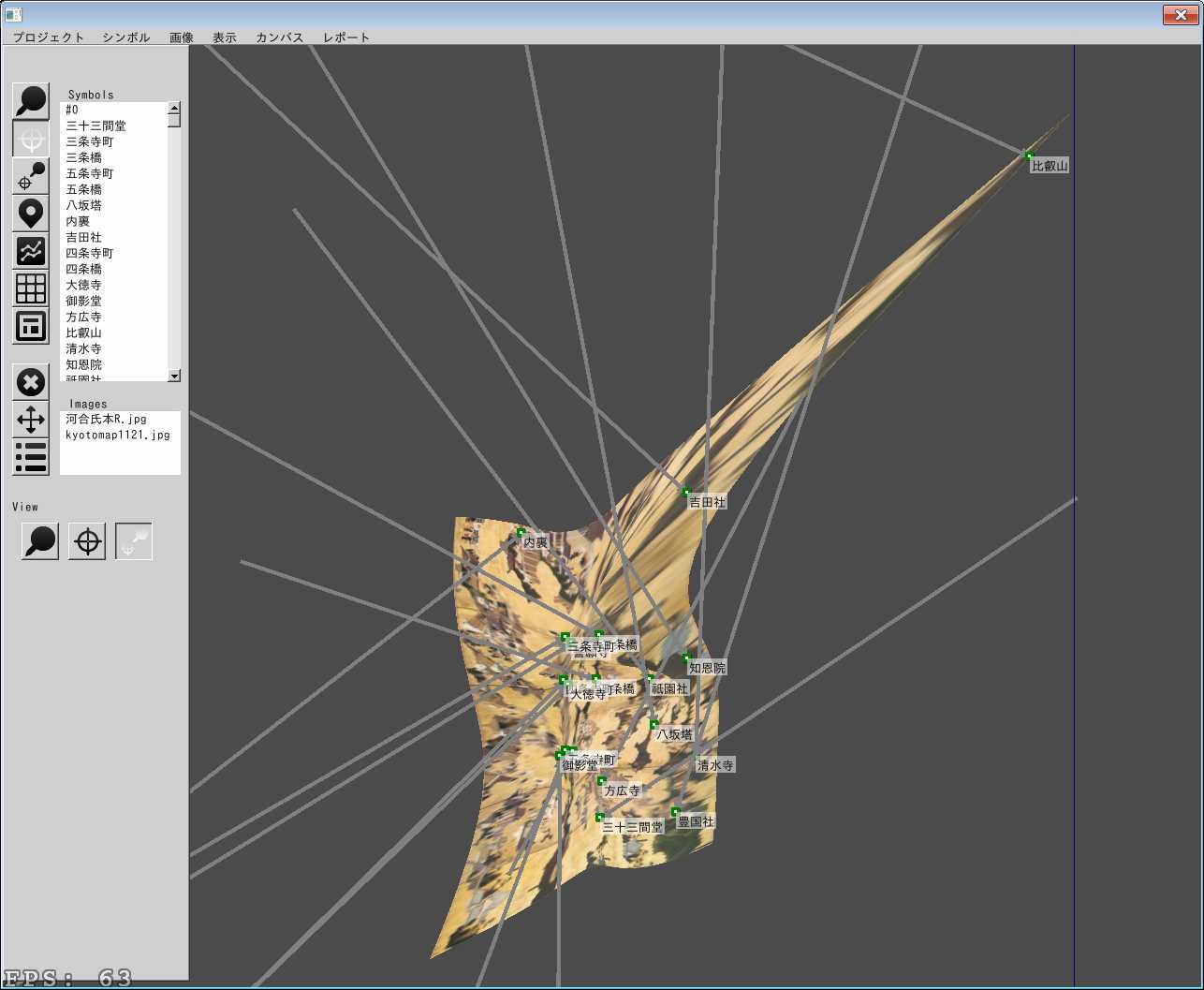Select 大徳寺 in the Symbols list
The height and width of the screenshot is (990, 1204).
pyautogui.click(x=114, y=285)
